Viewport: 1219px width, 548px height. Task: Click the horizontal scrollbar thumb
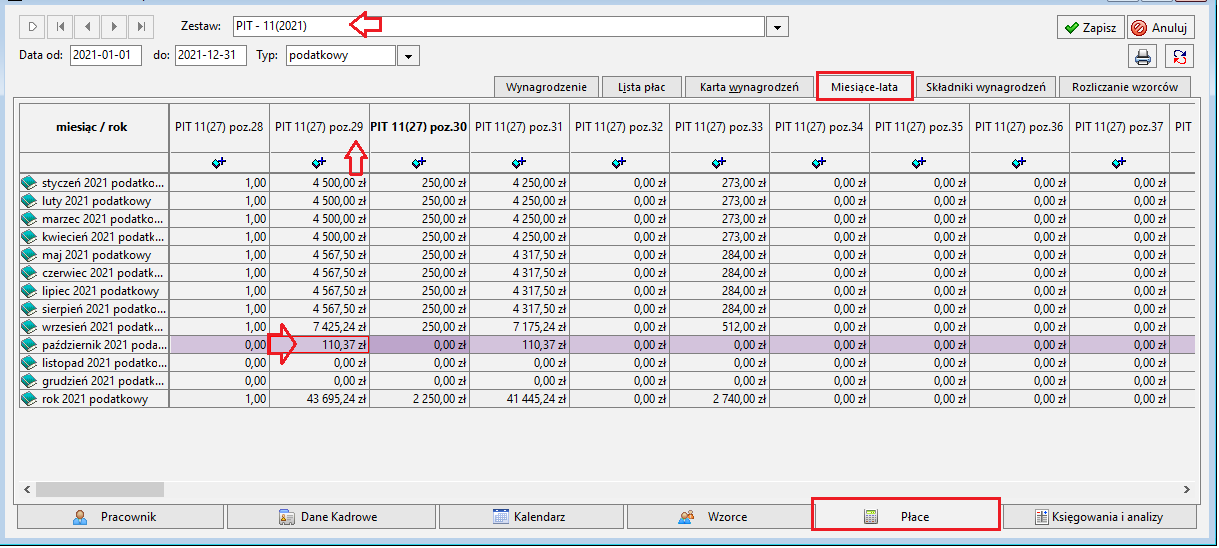coord(99,490)
